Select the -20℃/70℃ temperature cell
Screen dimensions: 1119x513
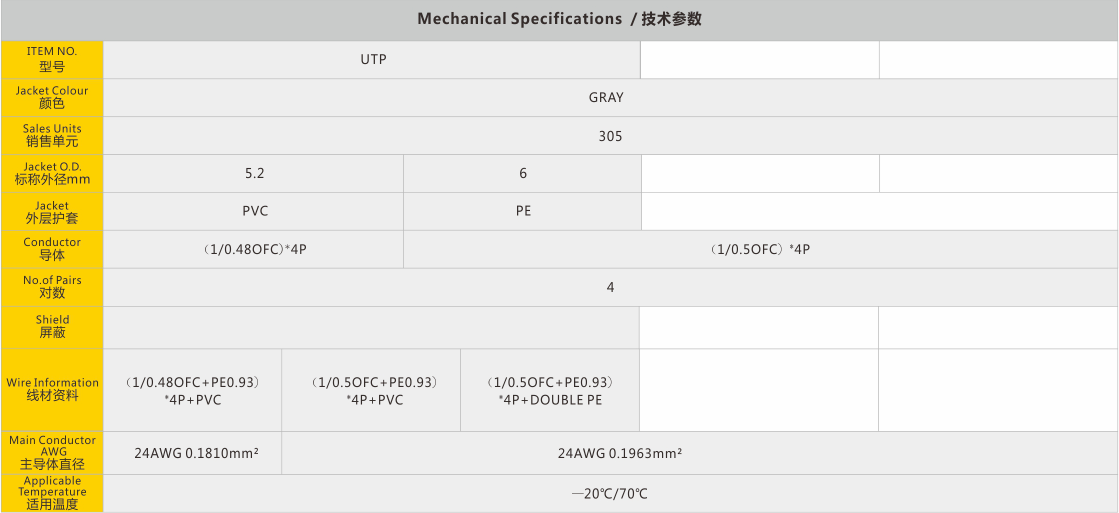pos(610,493)
